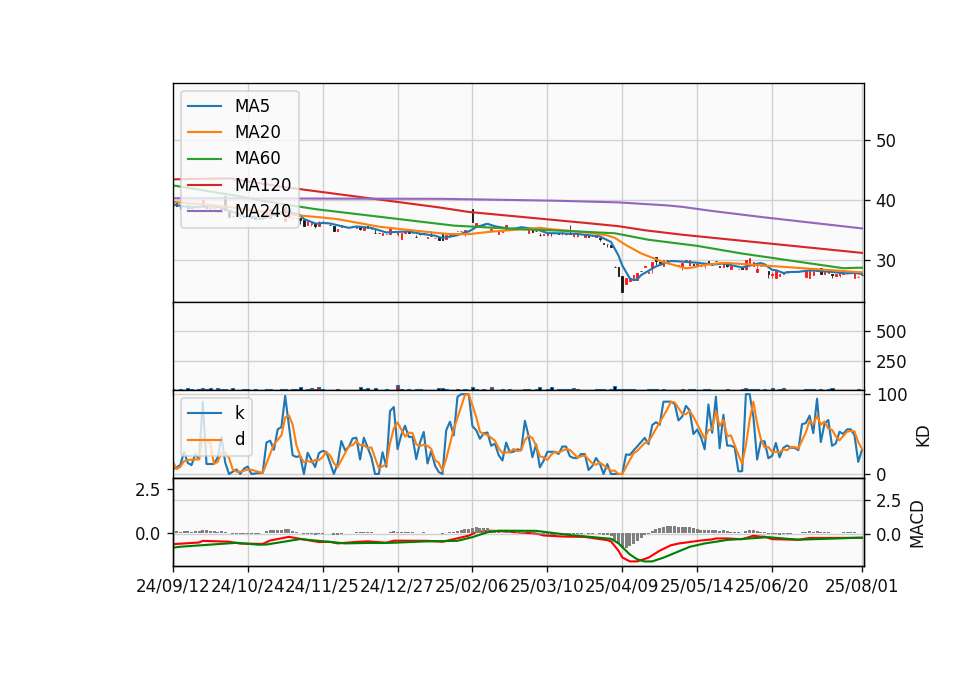Click the MA5 legend label
The image size is (960, 690).
(x=252, y=106)
